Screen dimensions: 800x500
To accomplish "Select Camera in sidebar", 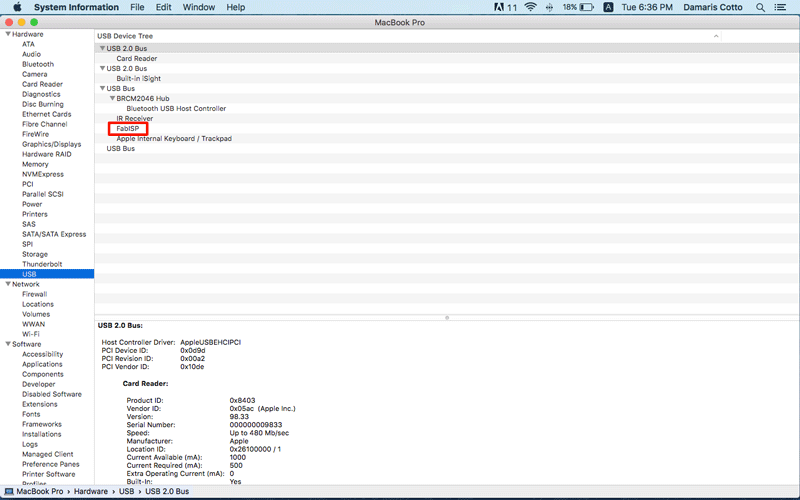I will pyautogui.click(x=35, y=74).
